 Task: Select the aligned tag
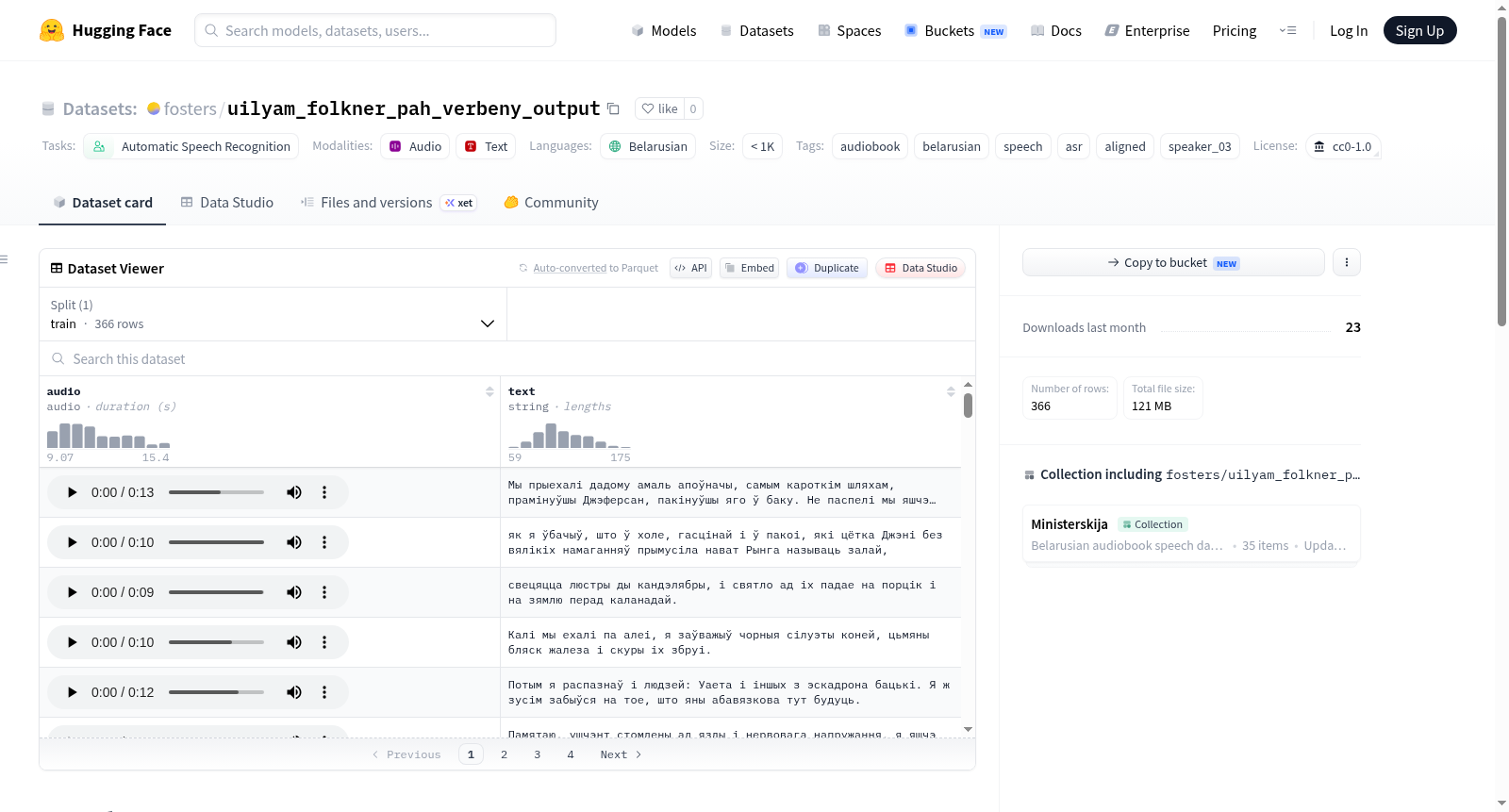click(x=1125, y=146)
